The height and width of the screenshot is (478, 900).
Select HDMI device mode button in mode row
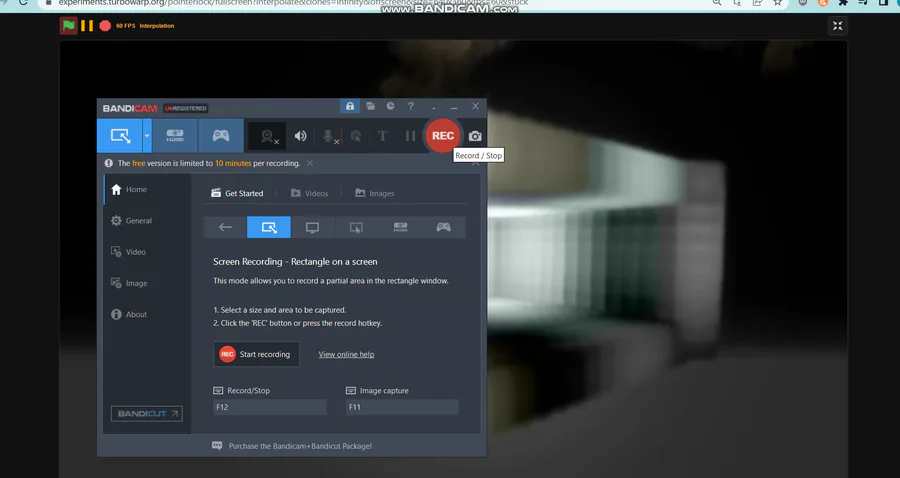(x=400, y=227)
